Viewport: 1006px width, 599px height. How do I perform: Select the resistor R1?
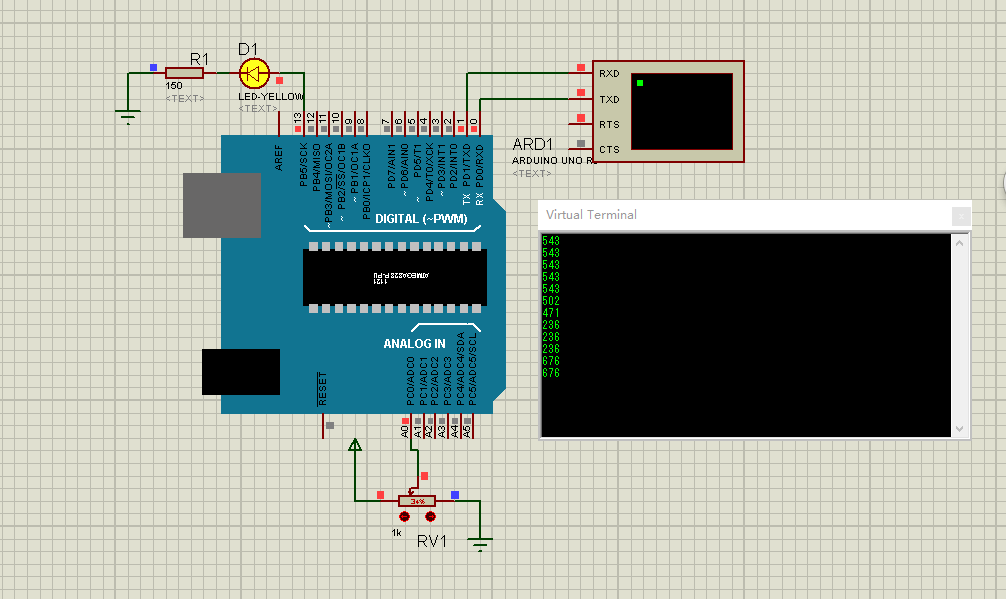point(184,72)
